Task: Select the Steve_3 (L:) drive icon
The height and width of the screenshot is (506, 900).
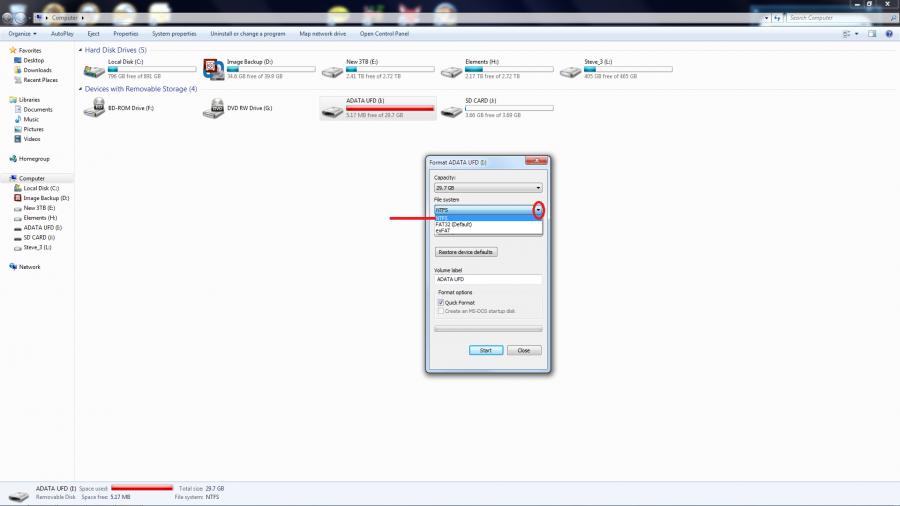Action: point(571,72)
